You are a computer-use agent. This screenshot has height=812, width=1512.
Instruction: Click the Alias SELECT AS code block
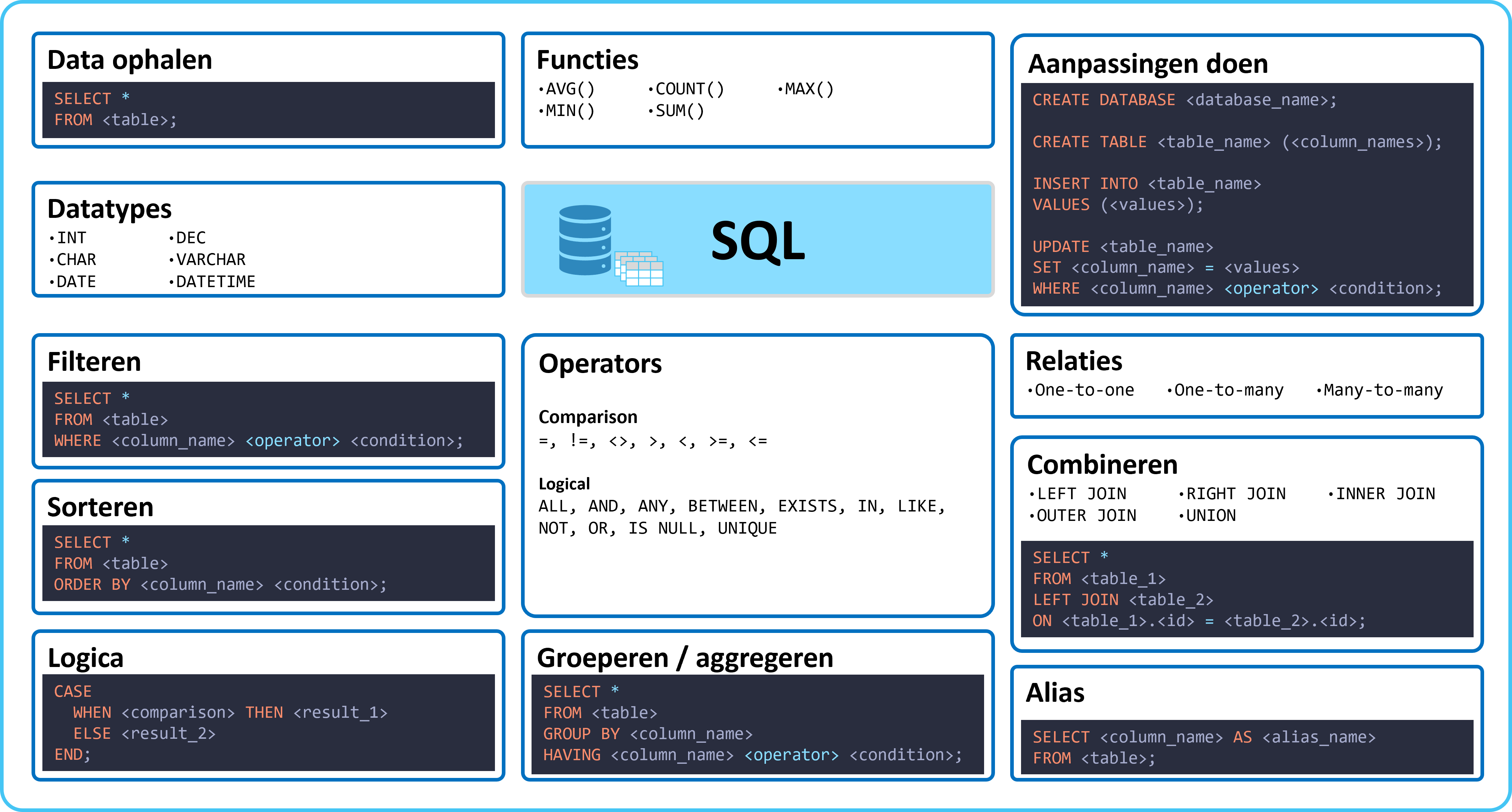(x=1247, y=747)
